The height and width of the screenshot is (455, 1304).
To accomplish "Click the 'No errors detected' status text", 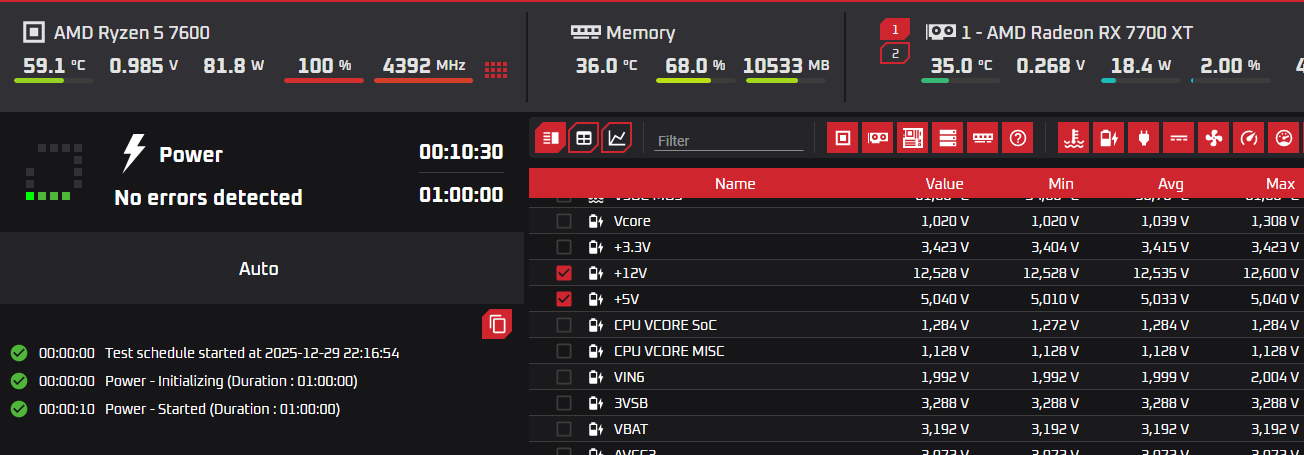I will pos(208,197).
